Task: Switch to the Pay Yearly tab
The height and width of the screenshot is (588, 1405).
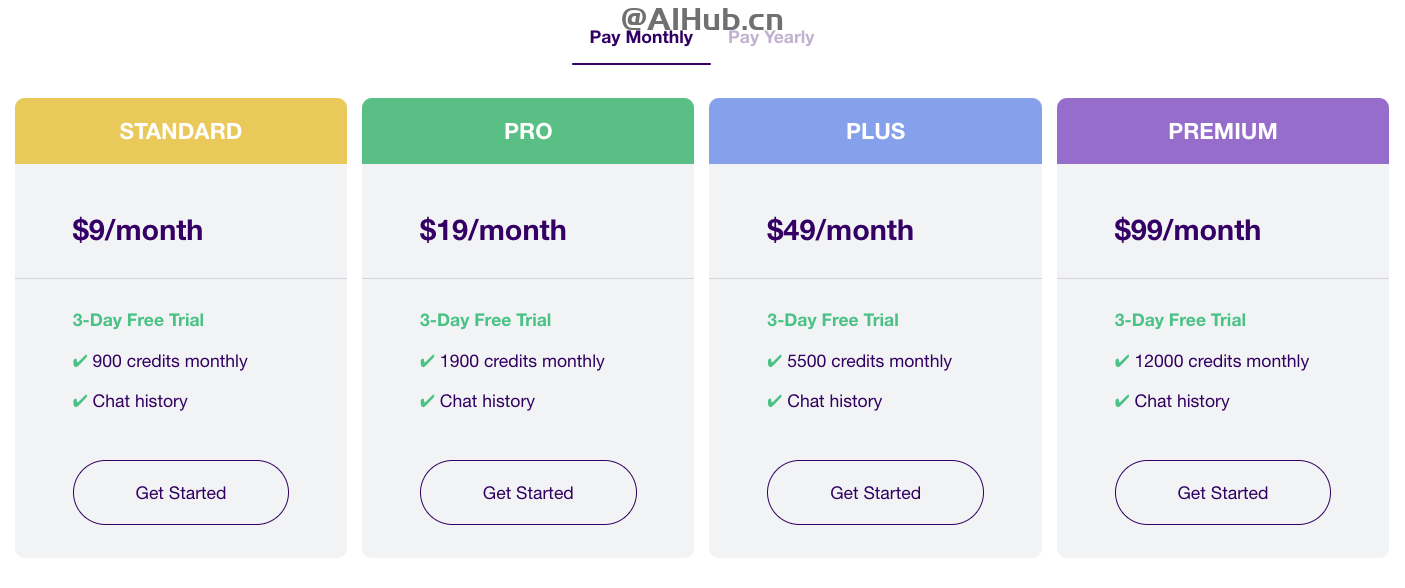Action: (771, 38)
